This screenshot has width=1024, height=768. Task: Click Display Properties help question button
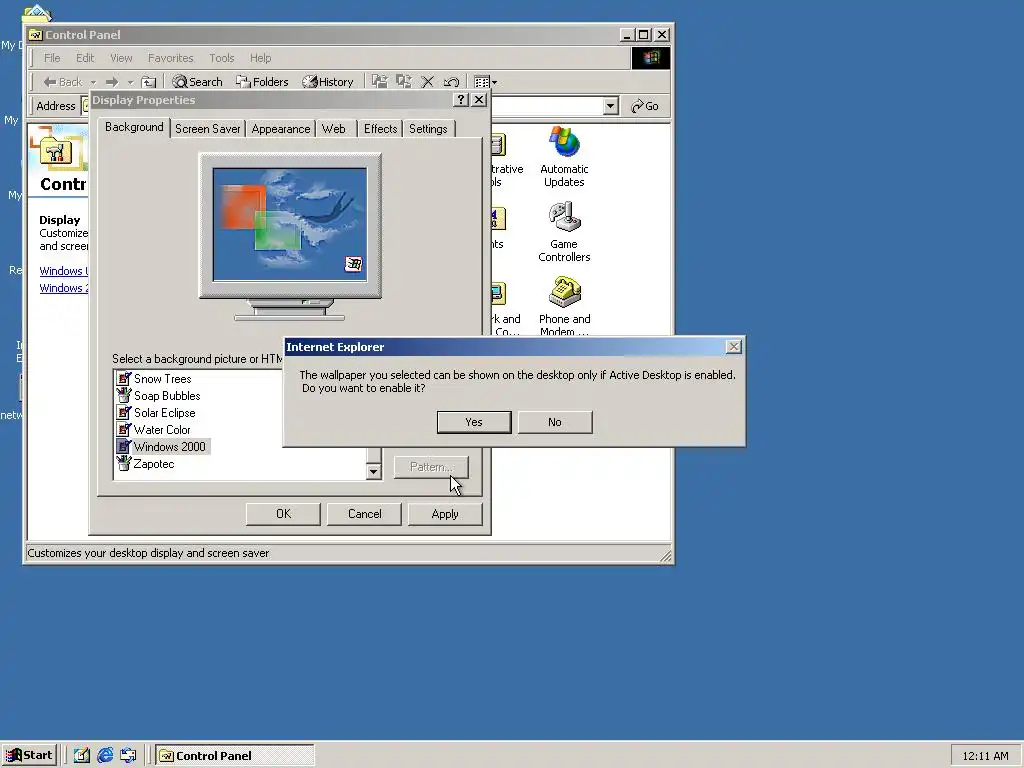pyautogui.click(x=461, y=100)
